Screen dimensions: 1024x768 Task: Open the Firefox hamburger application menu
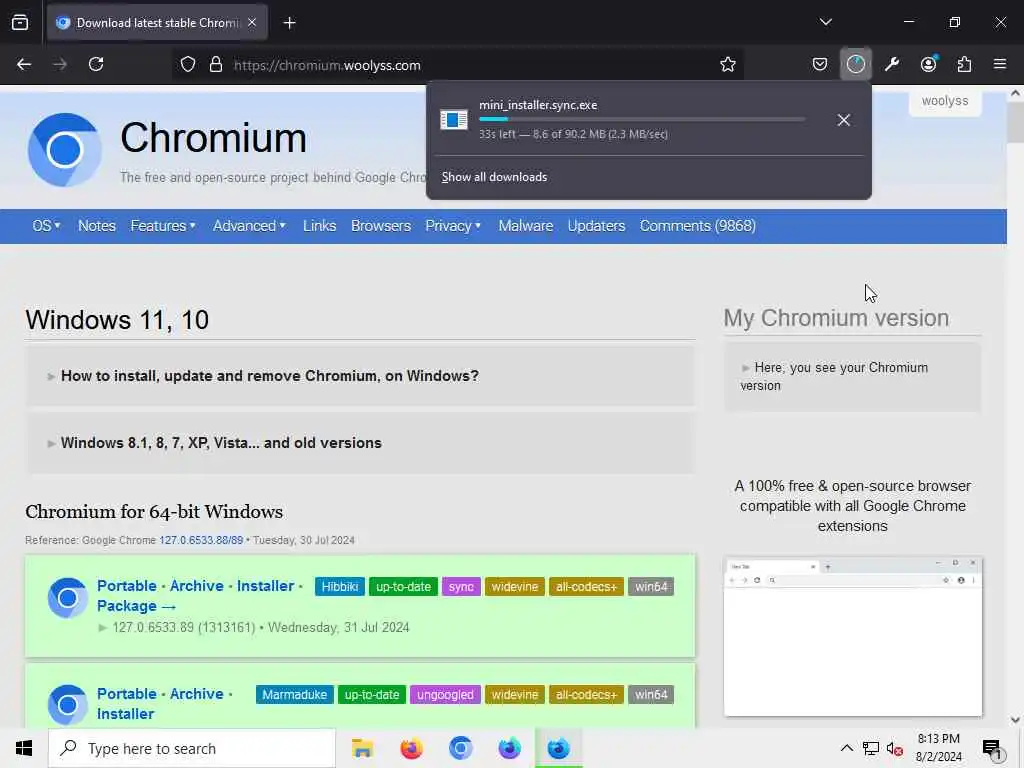point(1000,64)
